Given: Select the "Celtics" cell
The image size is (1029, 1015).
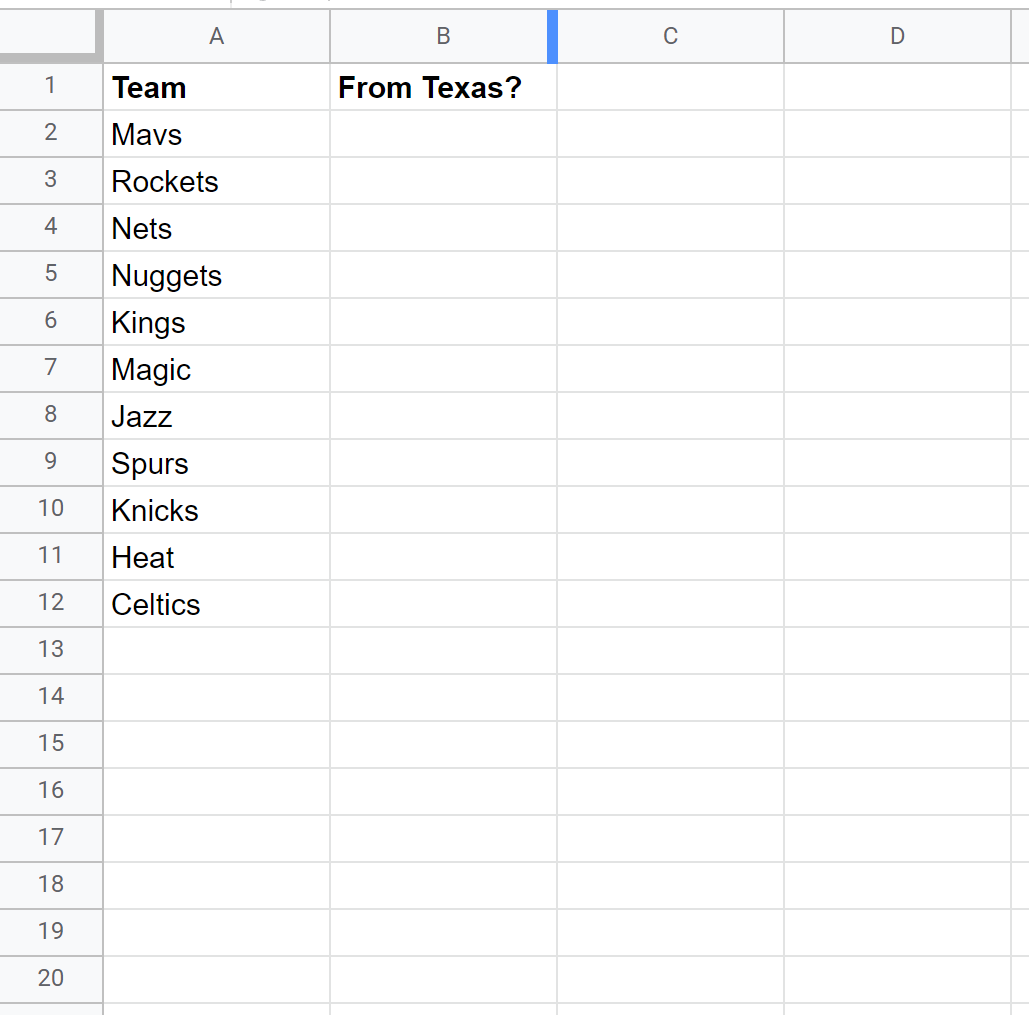Looking at the screenshot, I should (216, 605).
